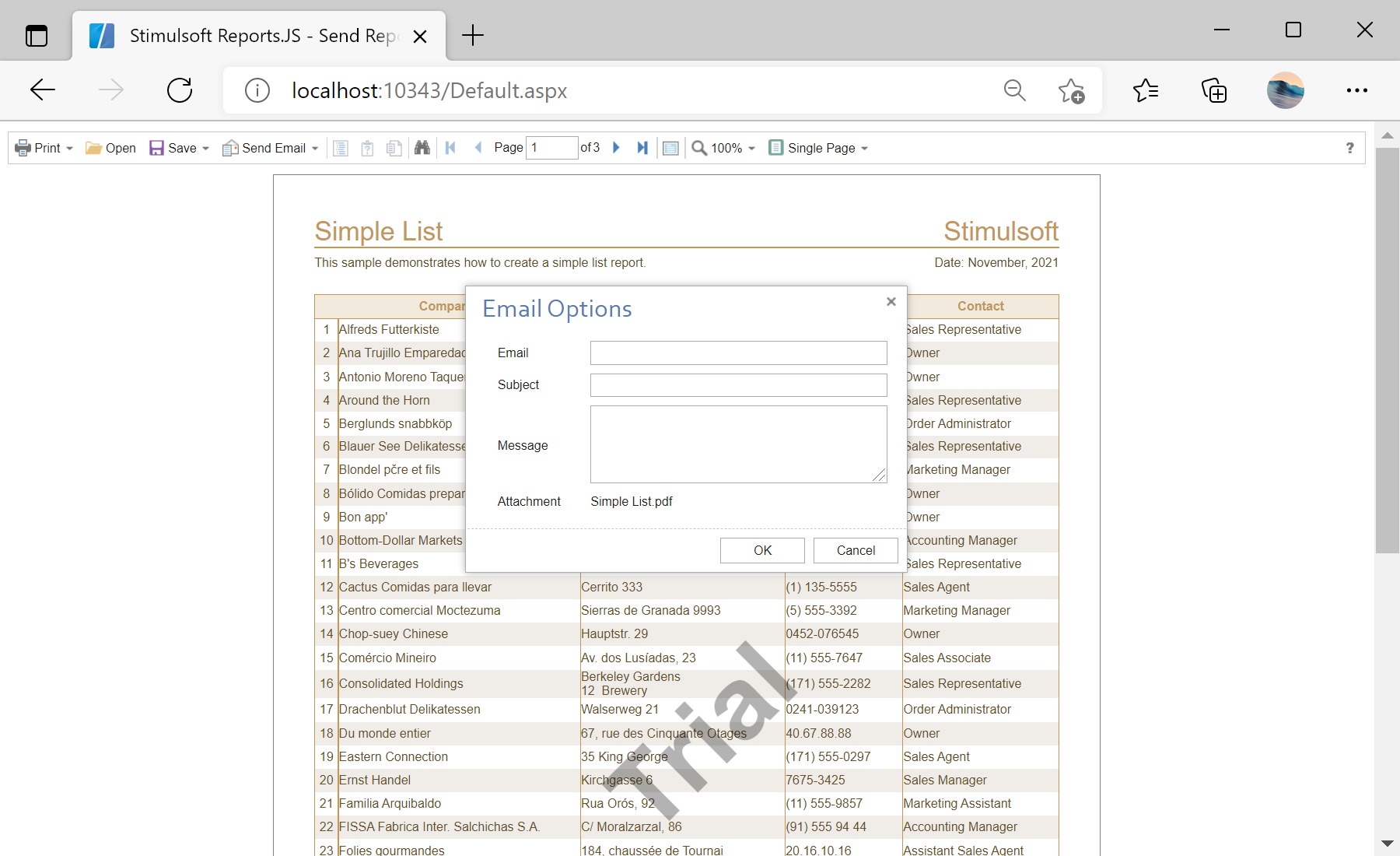Open the zoom percentage dropdown

751,148
